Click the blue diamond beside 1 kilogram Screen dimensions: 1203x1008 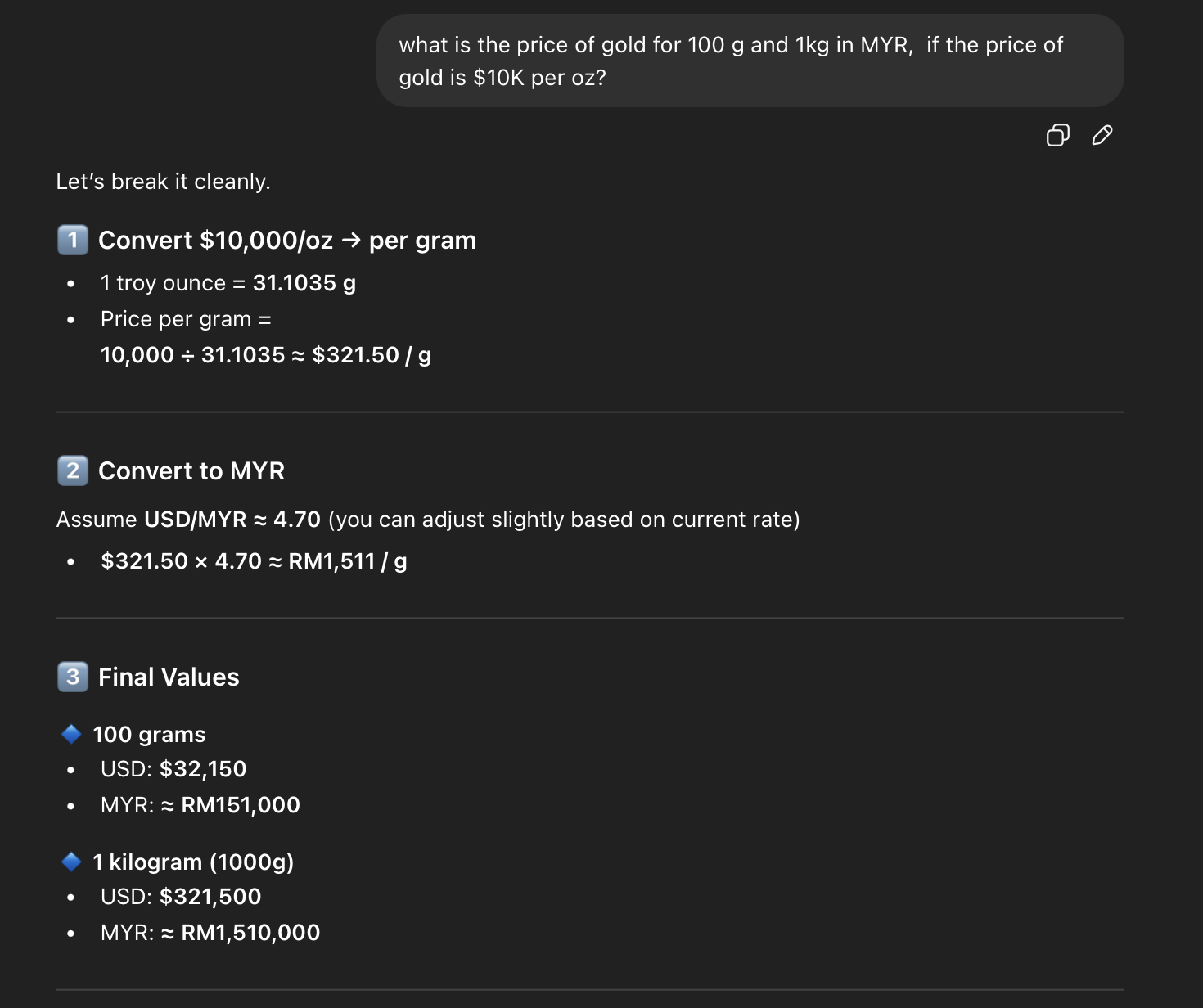[x=72, y=862]
